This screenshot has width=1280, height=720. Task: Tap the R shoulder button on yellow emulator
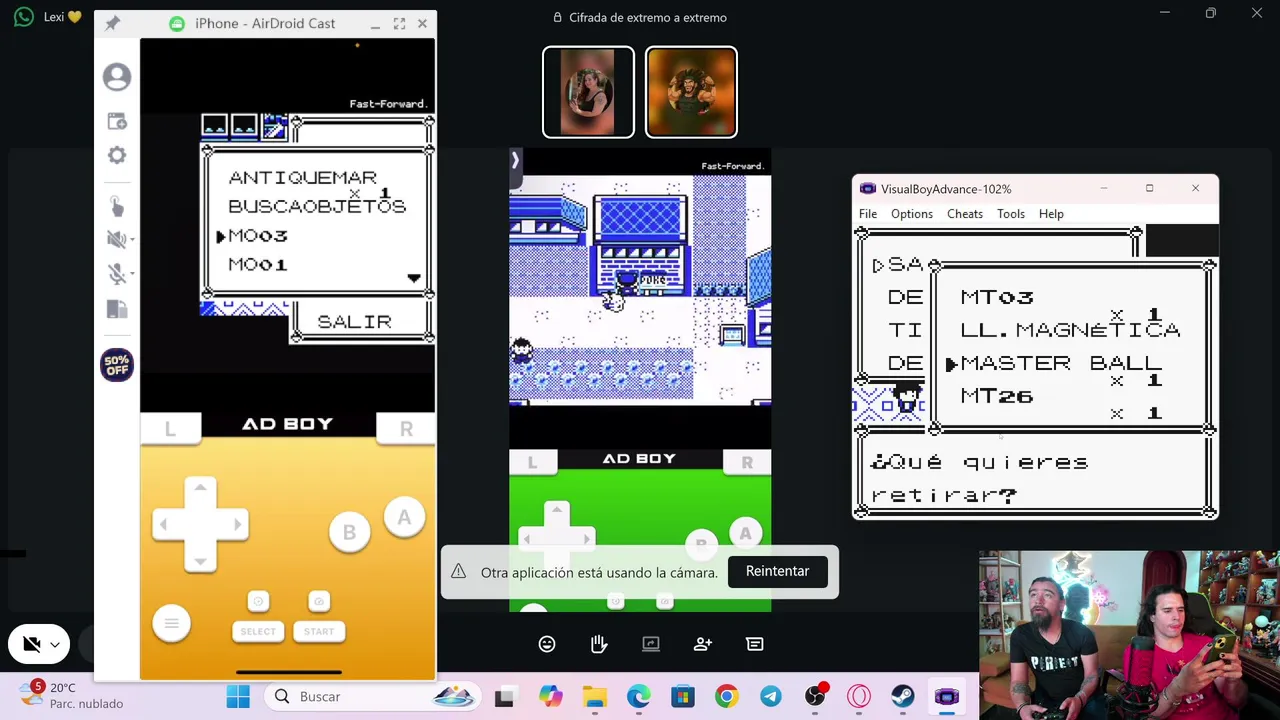(406, 428)
